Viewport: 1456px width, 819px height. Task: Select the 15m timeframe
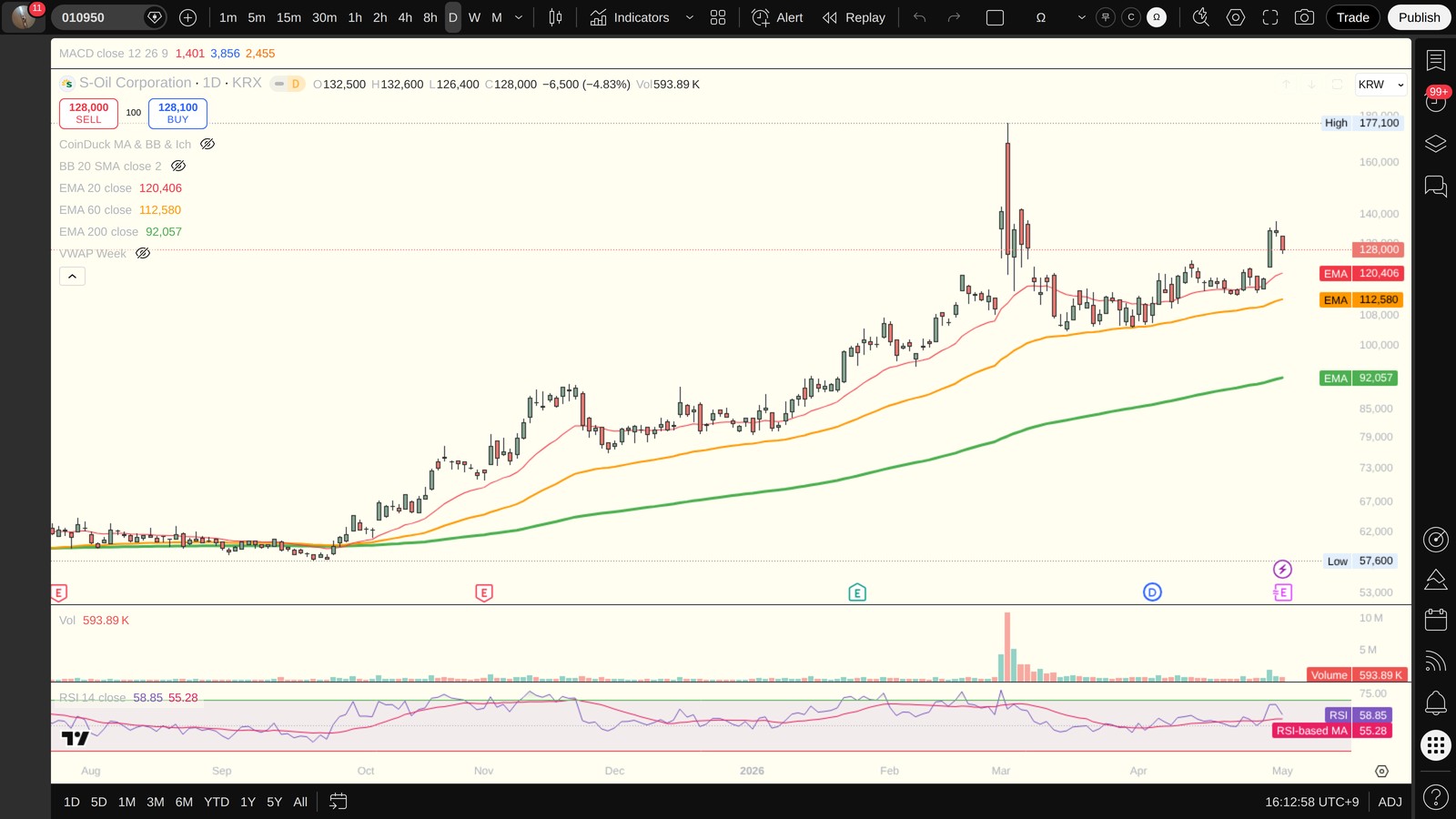(x=288, y=17)
